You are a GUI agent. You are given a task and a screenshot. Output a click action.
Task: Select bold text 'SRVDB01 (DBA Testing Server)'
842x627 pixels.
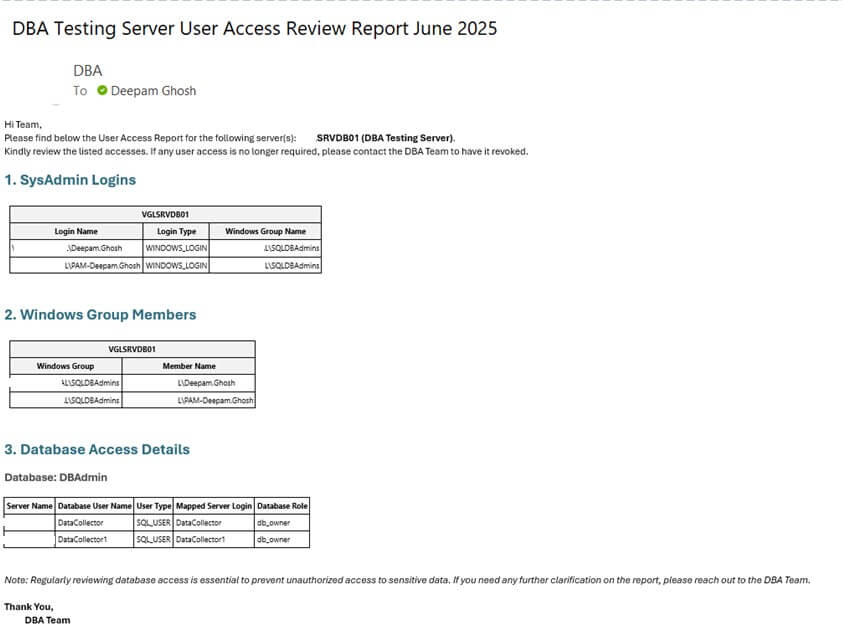[x=385, y=138]
